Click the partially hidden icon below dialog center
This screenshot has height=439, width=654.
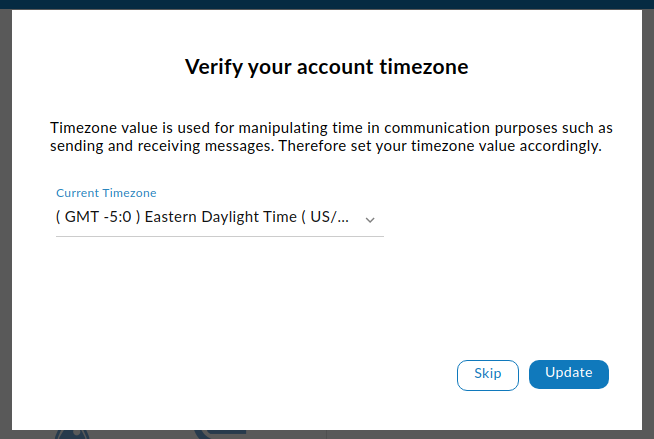(220, 434)
